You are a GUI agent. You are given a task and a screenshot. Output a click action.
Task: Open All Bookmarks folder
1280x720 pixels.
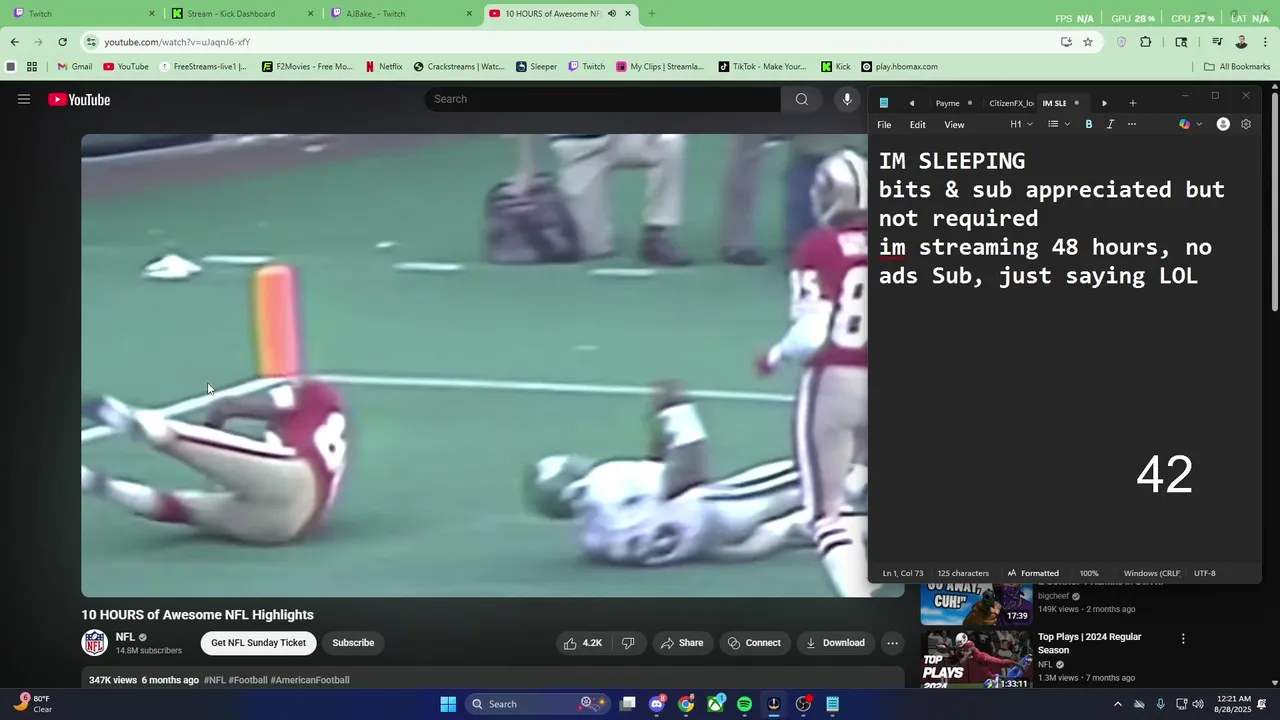pos(1236,67)
